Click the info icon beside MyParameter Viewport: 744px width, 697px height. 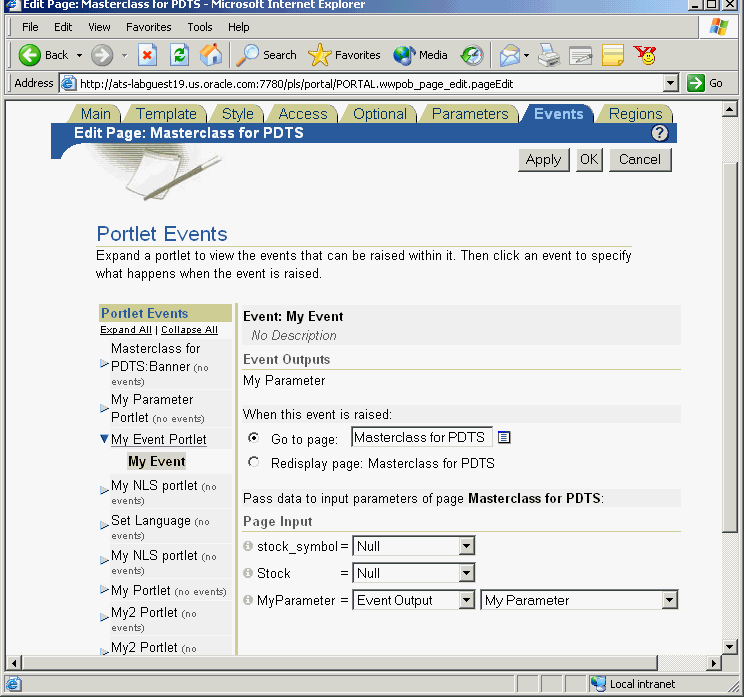tap(247, 600)
